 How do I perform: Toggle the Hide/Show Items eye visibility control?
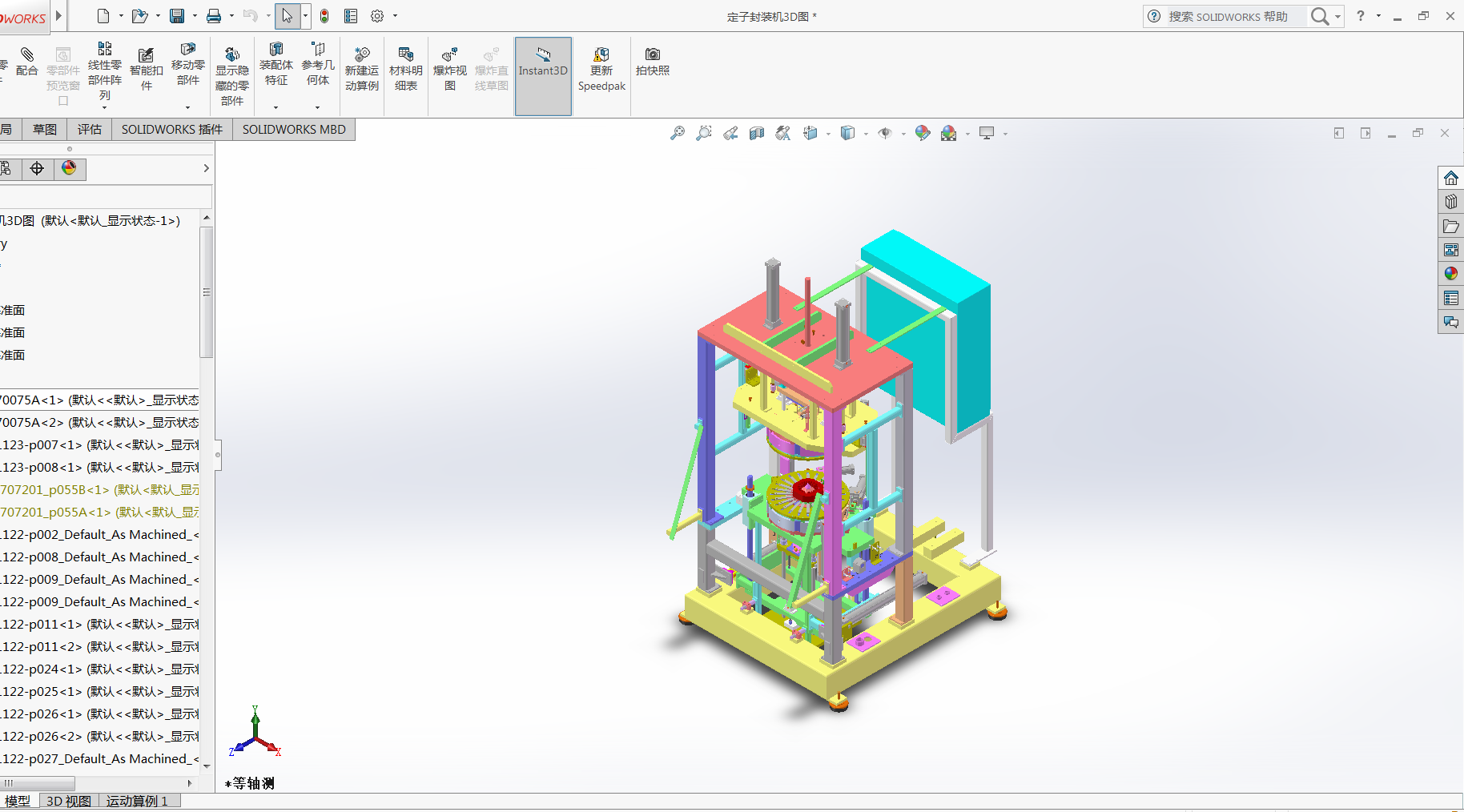click(x=884, y=133)
